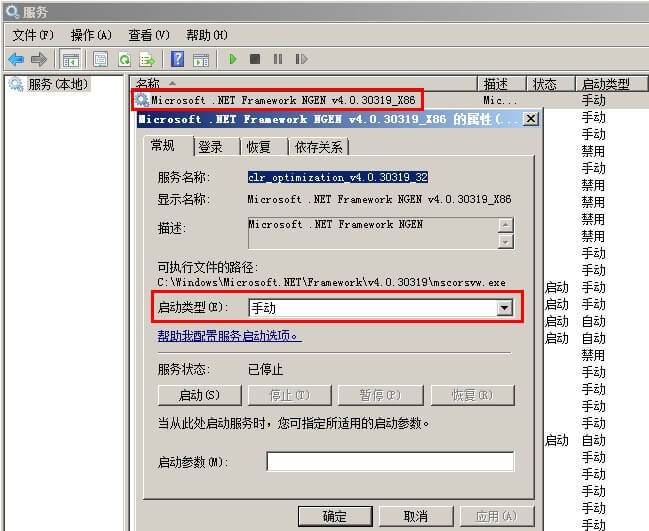Open the 启动类型 dropdown list

pyautogui.click(x=505, y=308)
